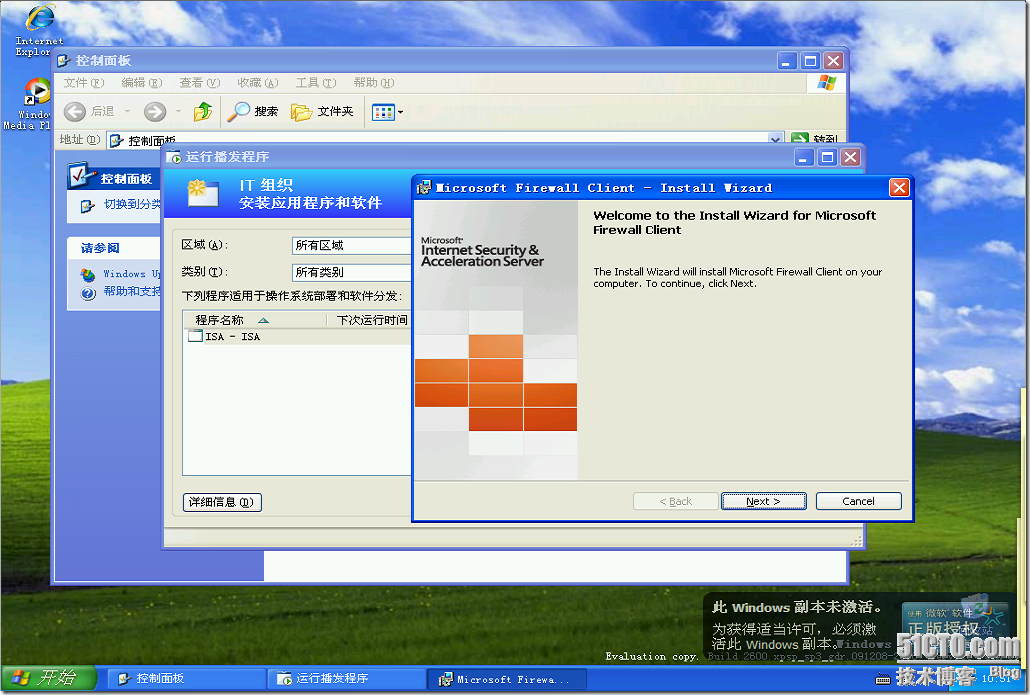Expand address bar dropdown arrow
The image size is (1030, 695).
776,139
